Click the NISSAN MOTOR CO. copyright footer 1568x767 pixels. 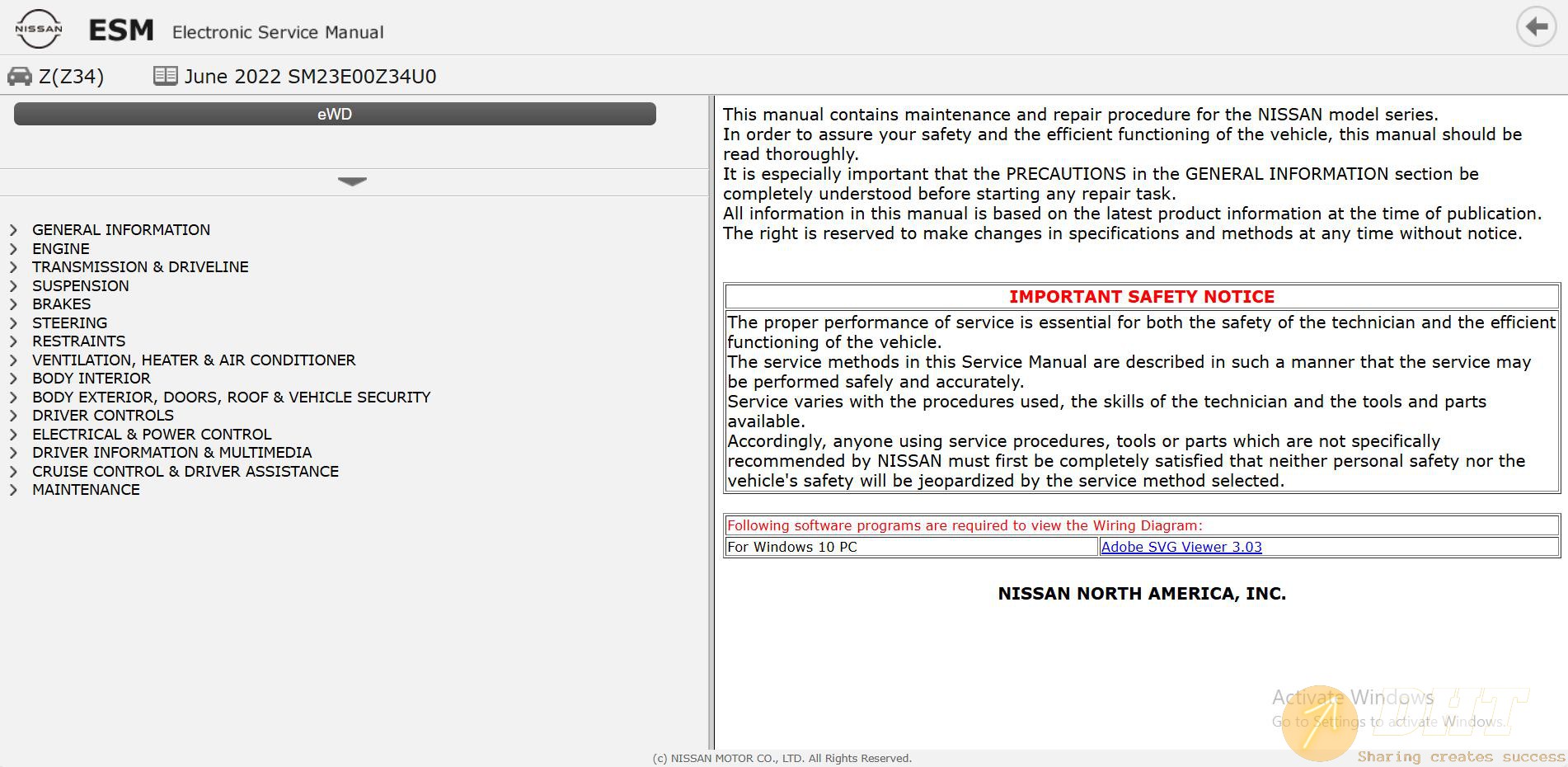click(782, 758)
